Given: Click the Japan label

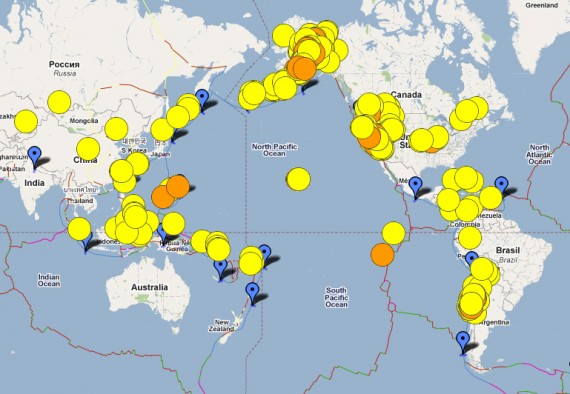Looking at the screenshot, I should click(x=160, y=154).
